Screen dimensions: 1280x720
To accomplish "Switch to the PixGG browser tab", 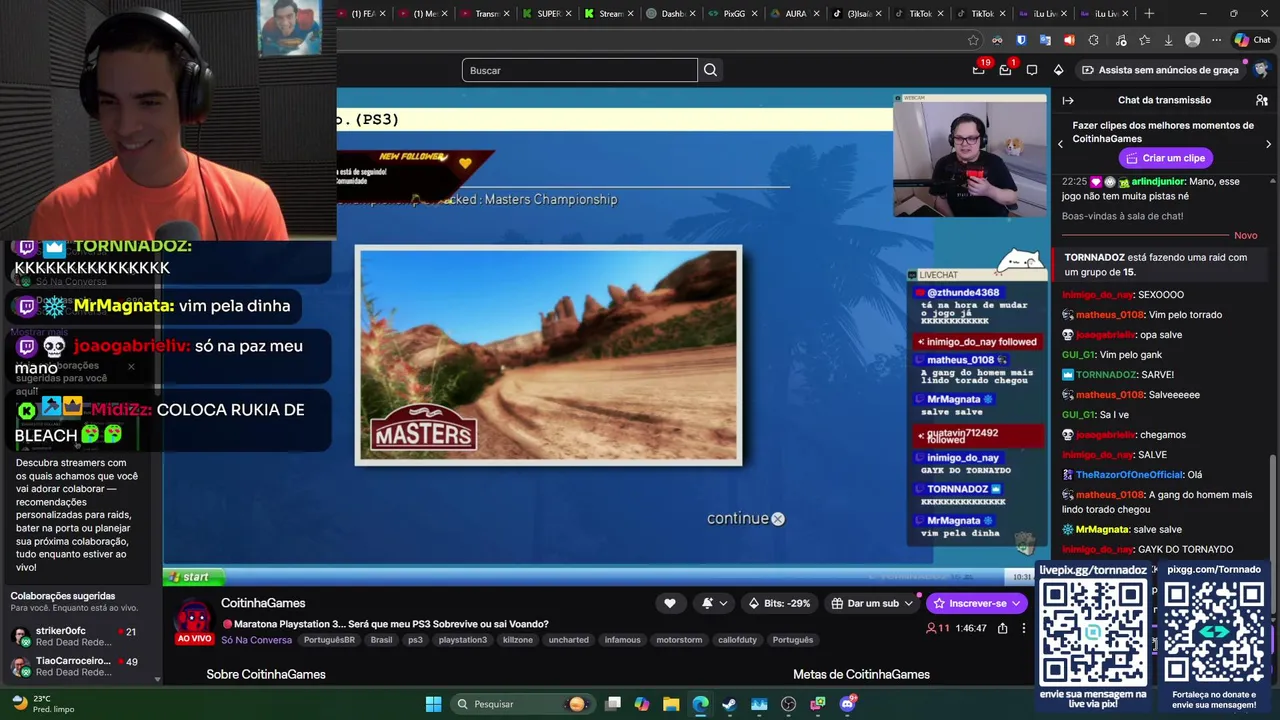I will (x=733, y=14).
